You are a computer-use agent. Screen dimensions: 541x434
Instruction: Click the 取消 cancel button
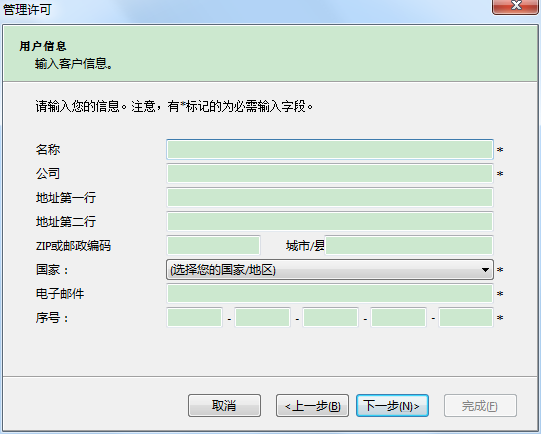[x=224, y=406]
